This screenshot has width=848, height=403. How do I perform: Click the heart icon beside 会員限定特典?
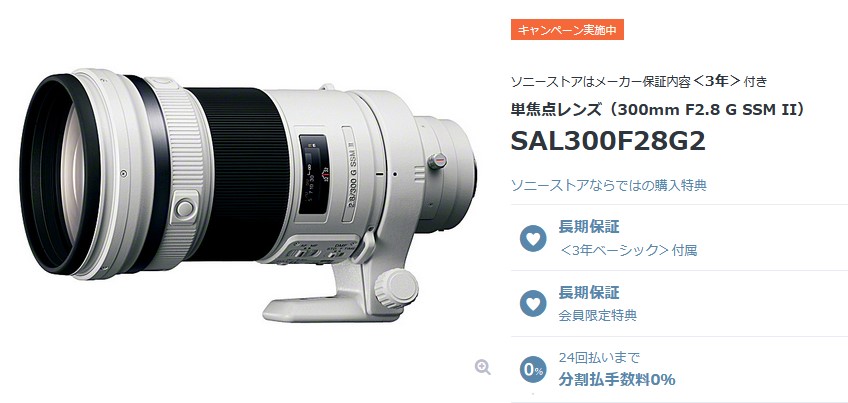pos(533,303)
